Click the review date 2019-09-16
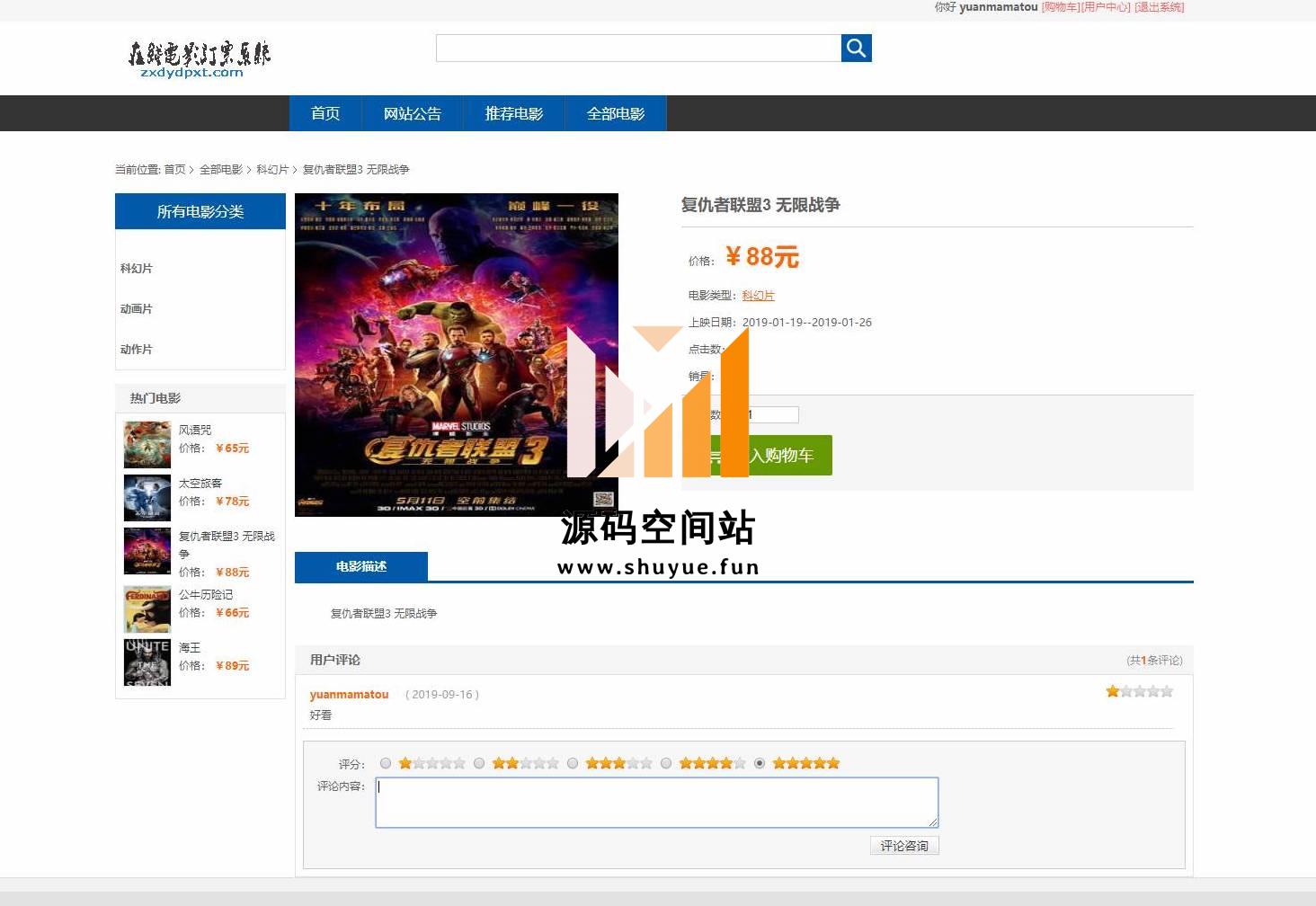The width and height of the screenshot is (1316, 906). [x=442, y=695]
